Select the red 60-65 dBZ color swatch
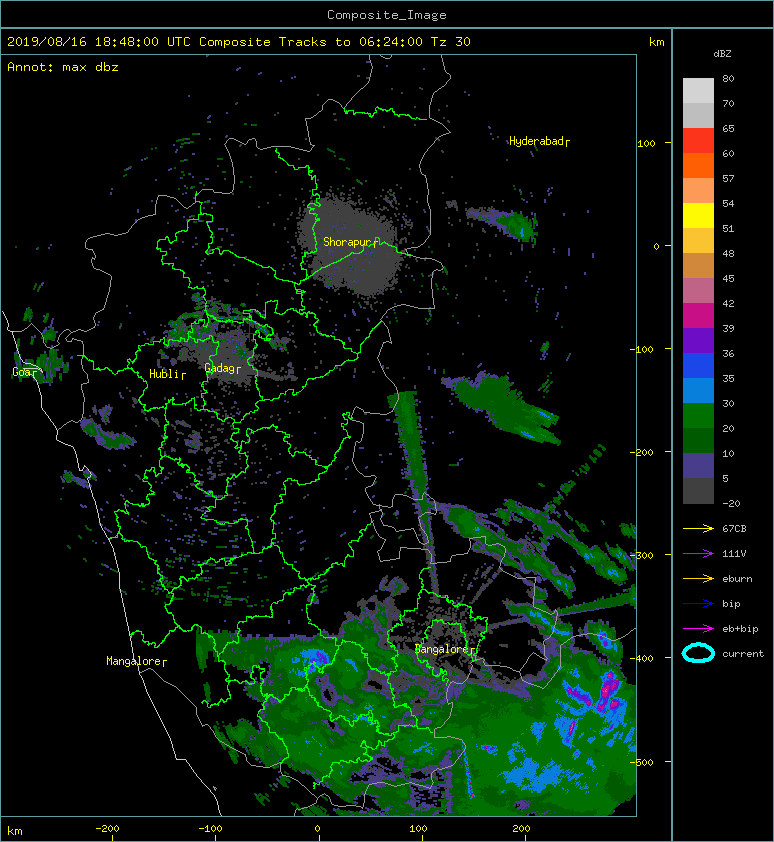Image resolution: width=774 pixels, height=842 pixels. [x=698, y=141]
